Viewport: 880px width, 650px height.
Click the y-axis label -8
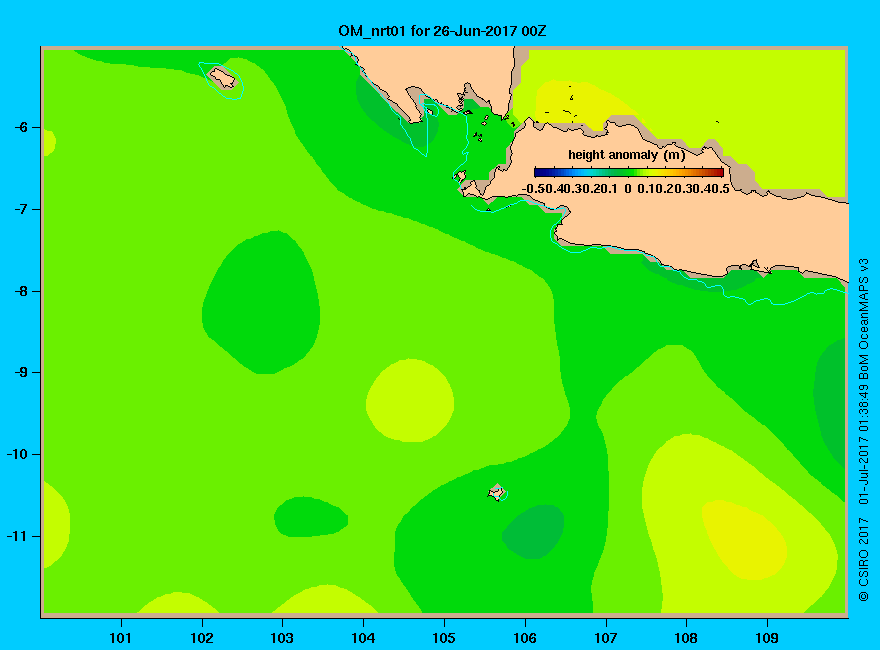pyautogui.click(x=21, y=291)
